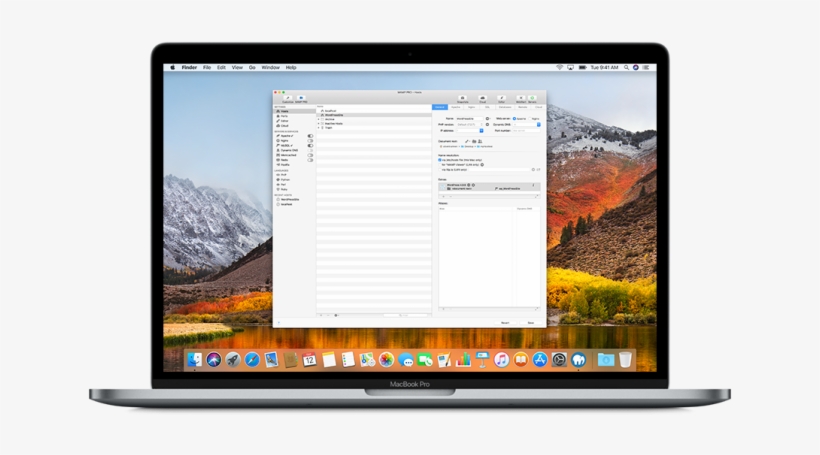Open App Store from the Dock
The image size is (820, 455).
click(540, 360)
